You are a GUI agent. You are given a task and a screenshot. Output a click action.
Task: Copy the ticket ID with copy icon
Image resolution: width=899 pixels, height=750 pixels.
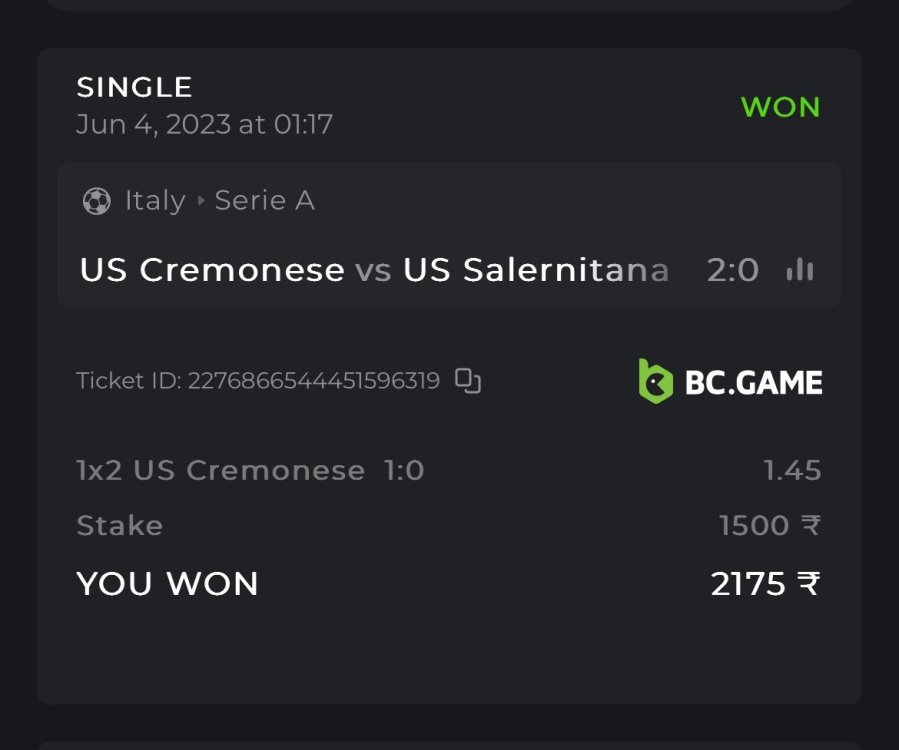pyautogui.click(x=468, y=381)
